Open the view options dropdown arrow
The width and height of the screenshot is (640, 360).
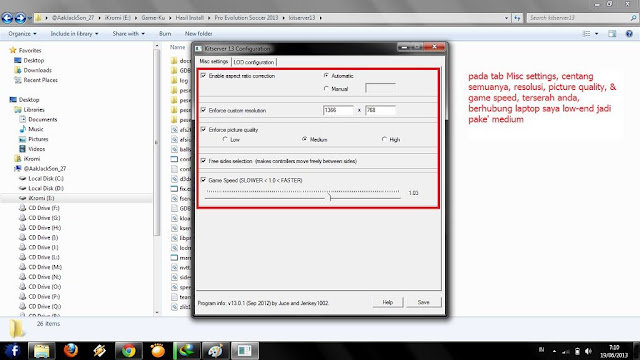point(596,33)
